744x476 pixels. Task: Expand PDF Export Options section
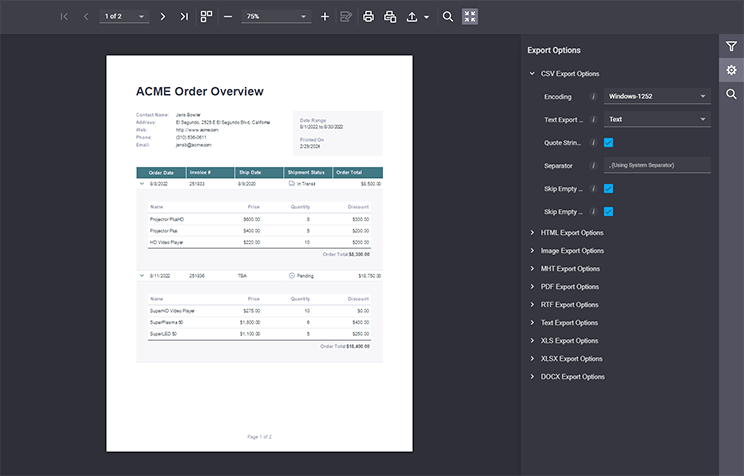pyautogui.click(x=569, y=287)
